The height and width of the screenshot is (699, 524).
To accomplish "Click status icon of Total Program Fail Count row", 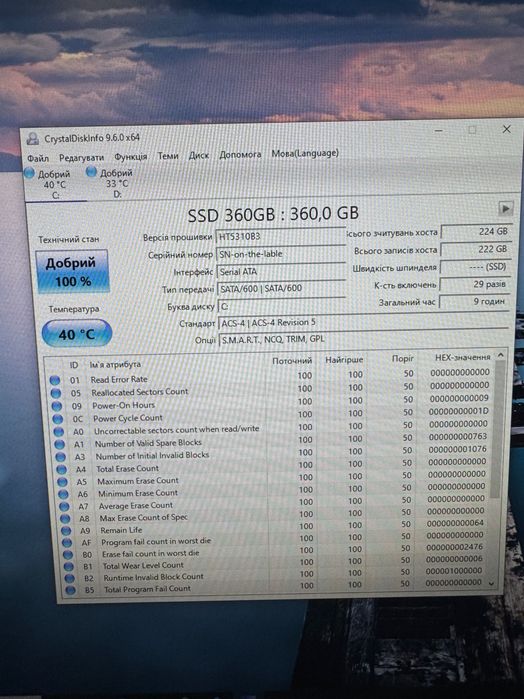I will click(70, 590).
